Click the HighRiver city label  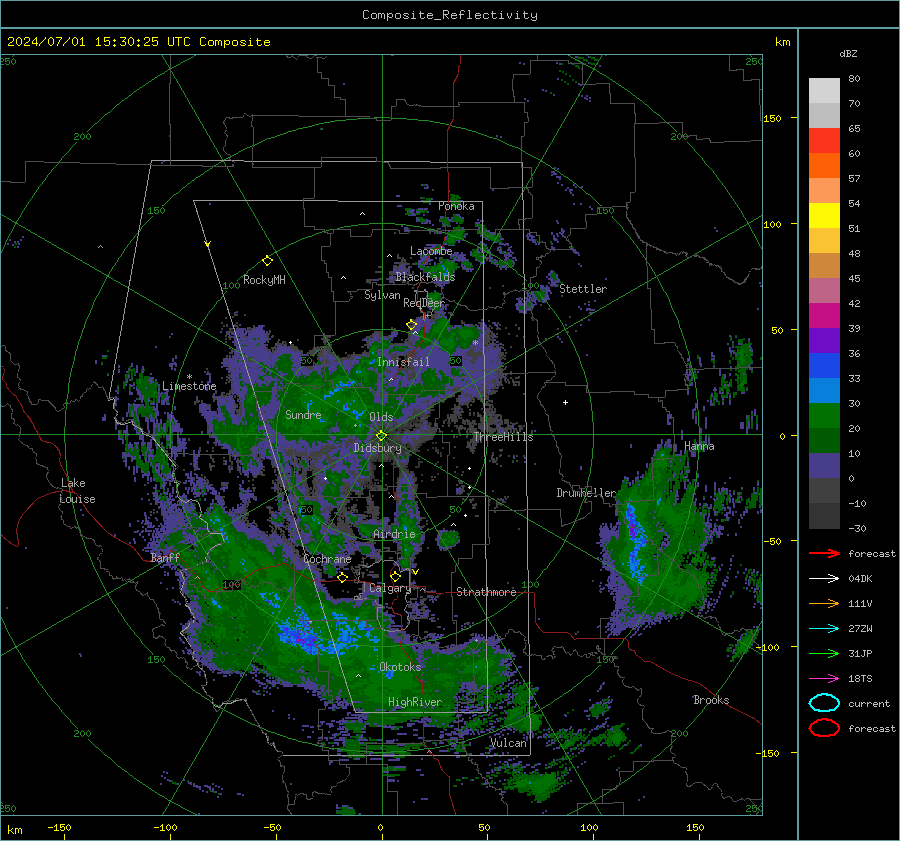tap(415, 702)
